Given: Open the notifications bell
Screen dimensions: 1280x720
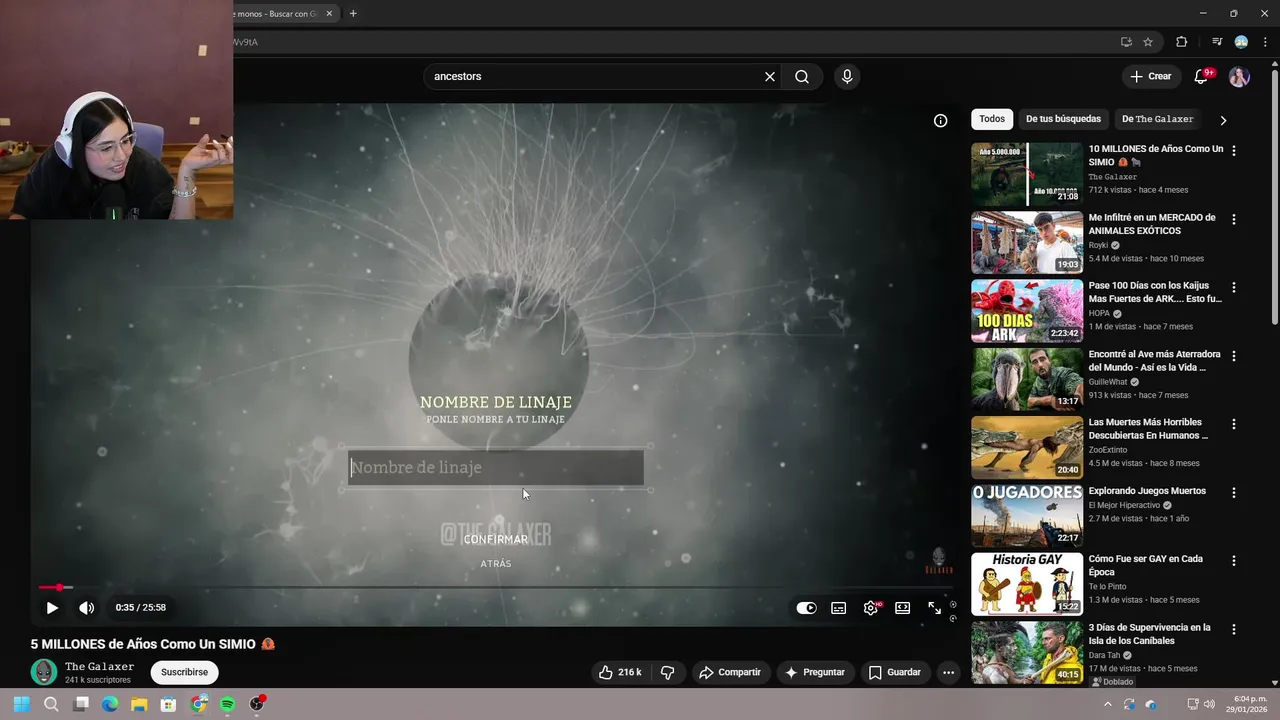Looking at the screenshot, I should (x=1202, y=76).
